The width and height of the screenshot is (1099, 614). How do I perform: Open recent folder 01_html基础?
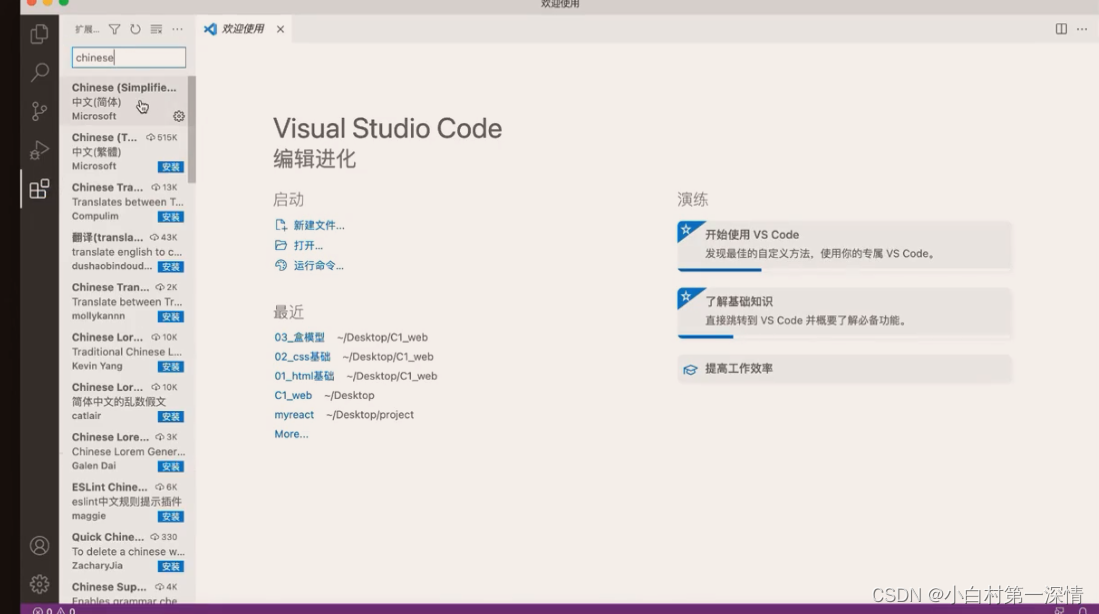(x=304, y=376)
